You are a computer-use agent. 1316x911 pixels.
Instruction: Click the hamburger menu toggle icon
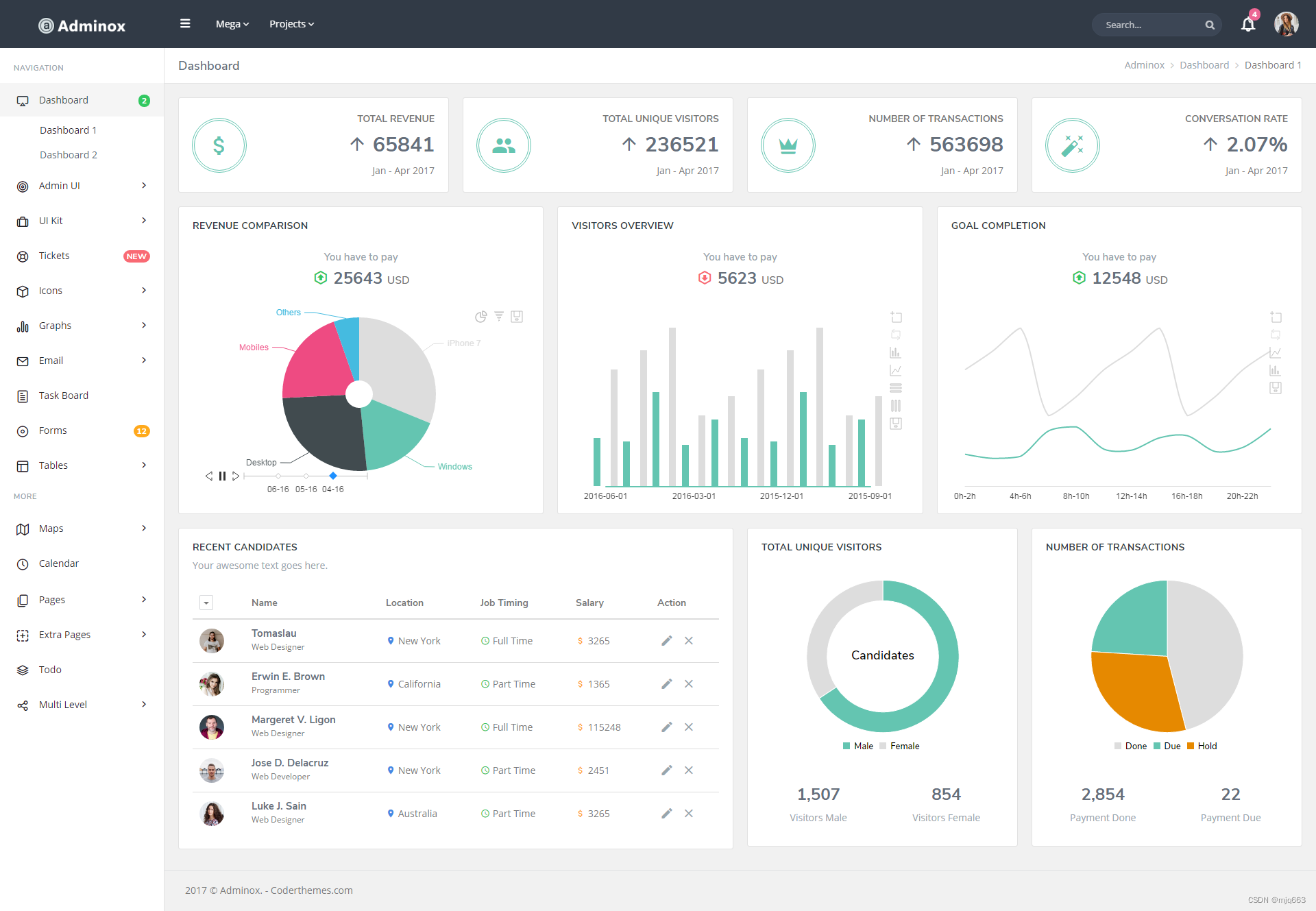(185, 24)
